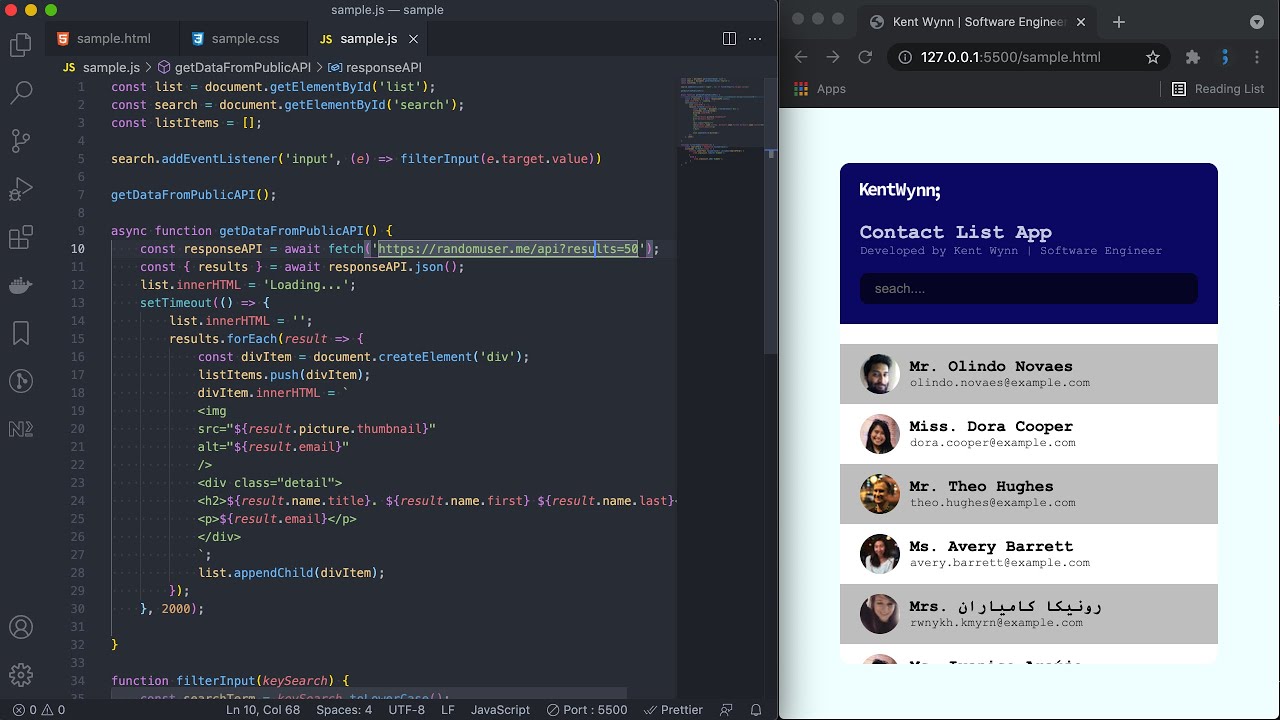
Task: Click avery.barrett@example.com email text
Action: coord(1000,563)
